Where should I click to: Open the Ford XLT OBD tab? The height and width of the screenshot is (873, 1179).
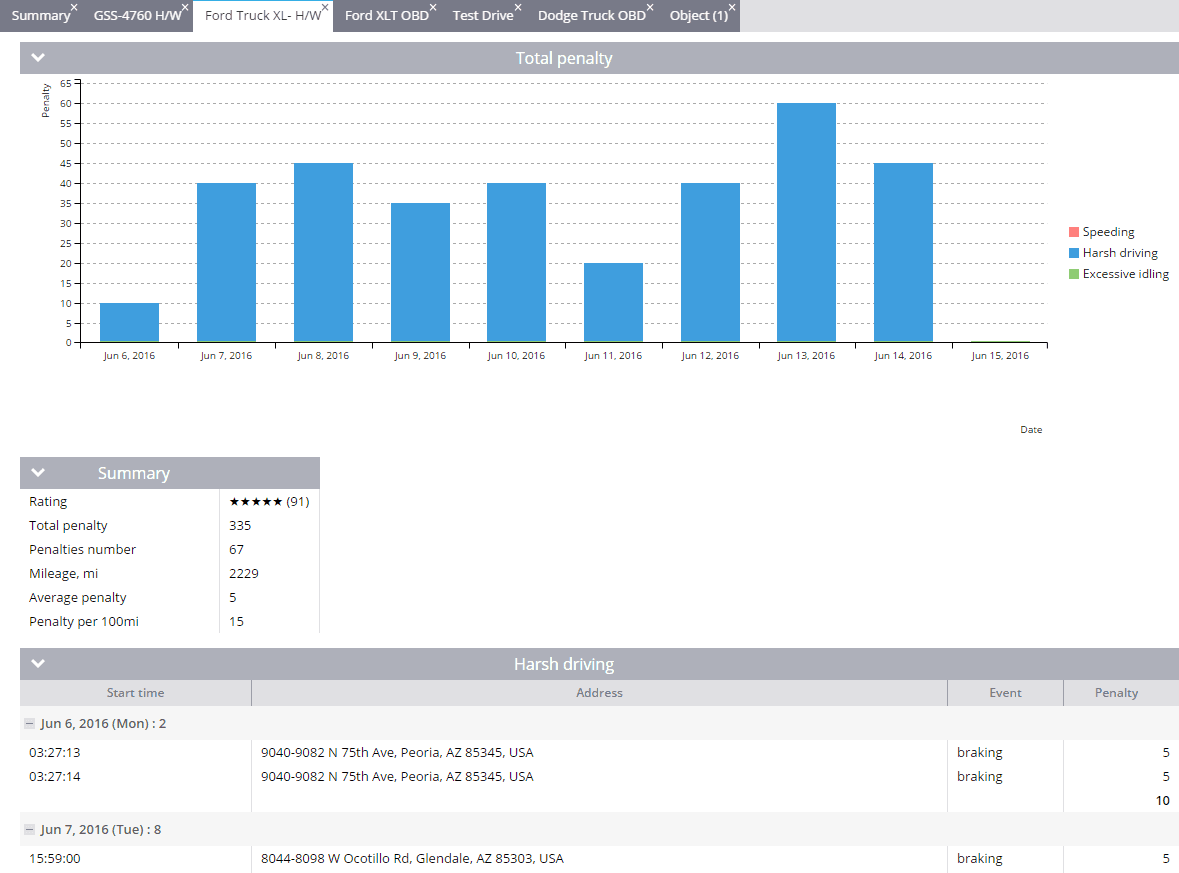click(386, 16)
